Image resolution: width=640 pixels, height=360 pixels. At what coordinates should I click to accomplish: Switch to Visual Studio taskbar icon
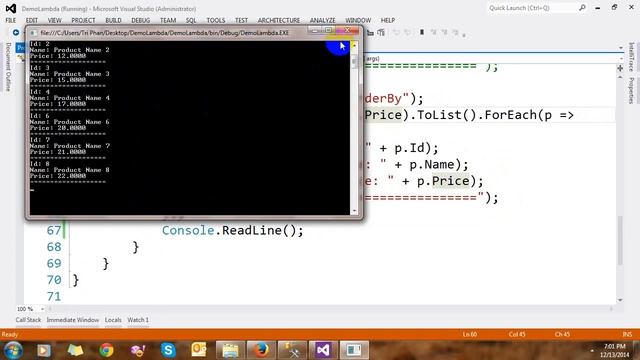[x=323, y=350]
